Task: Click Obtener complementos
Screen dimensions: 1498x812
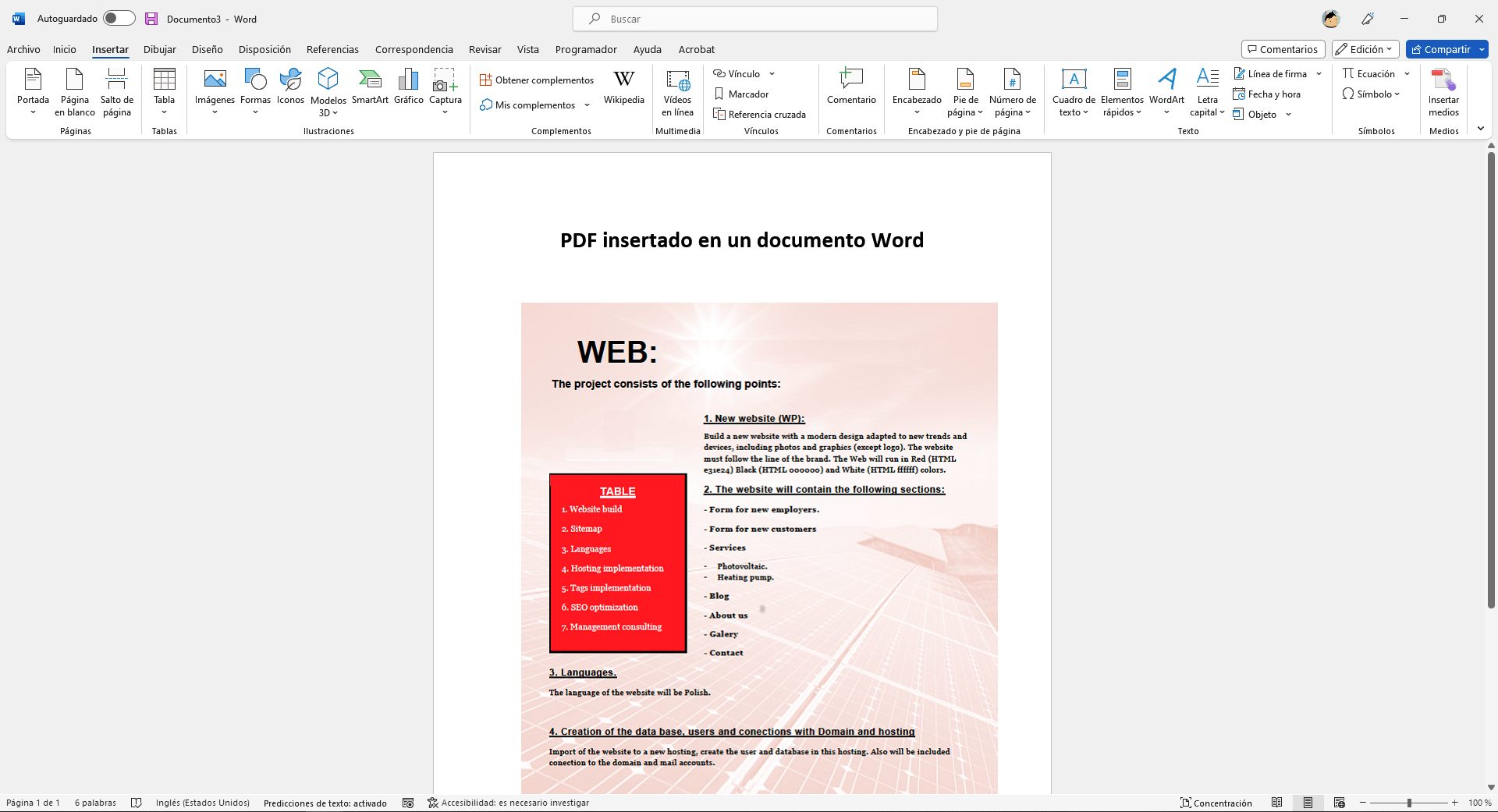Action: click(x=537, y=80)
